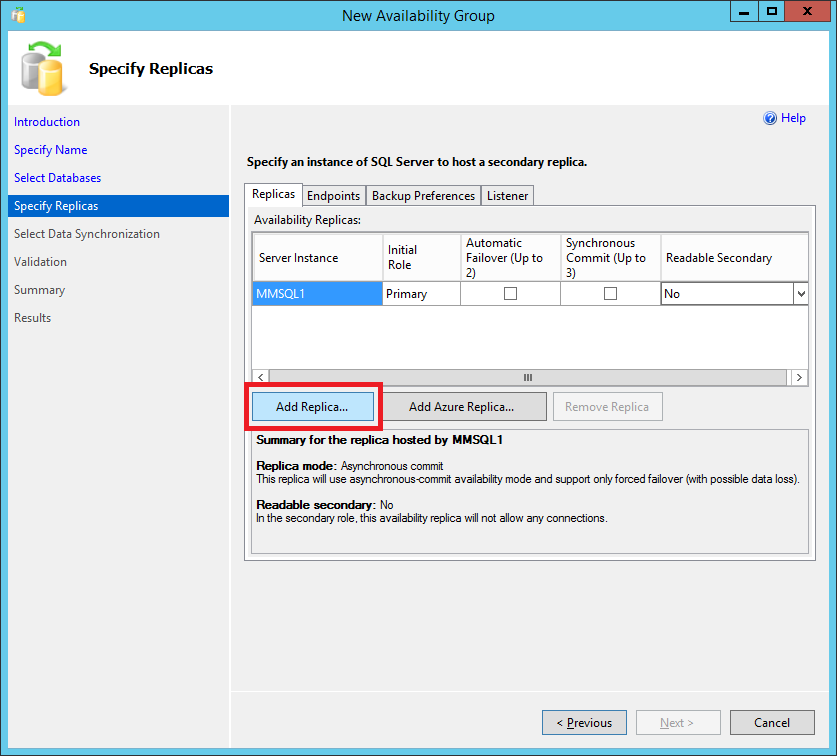Open the Readable Secondary dropdown

tap(799, 294)
